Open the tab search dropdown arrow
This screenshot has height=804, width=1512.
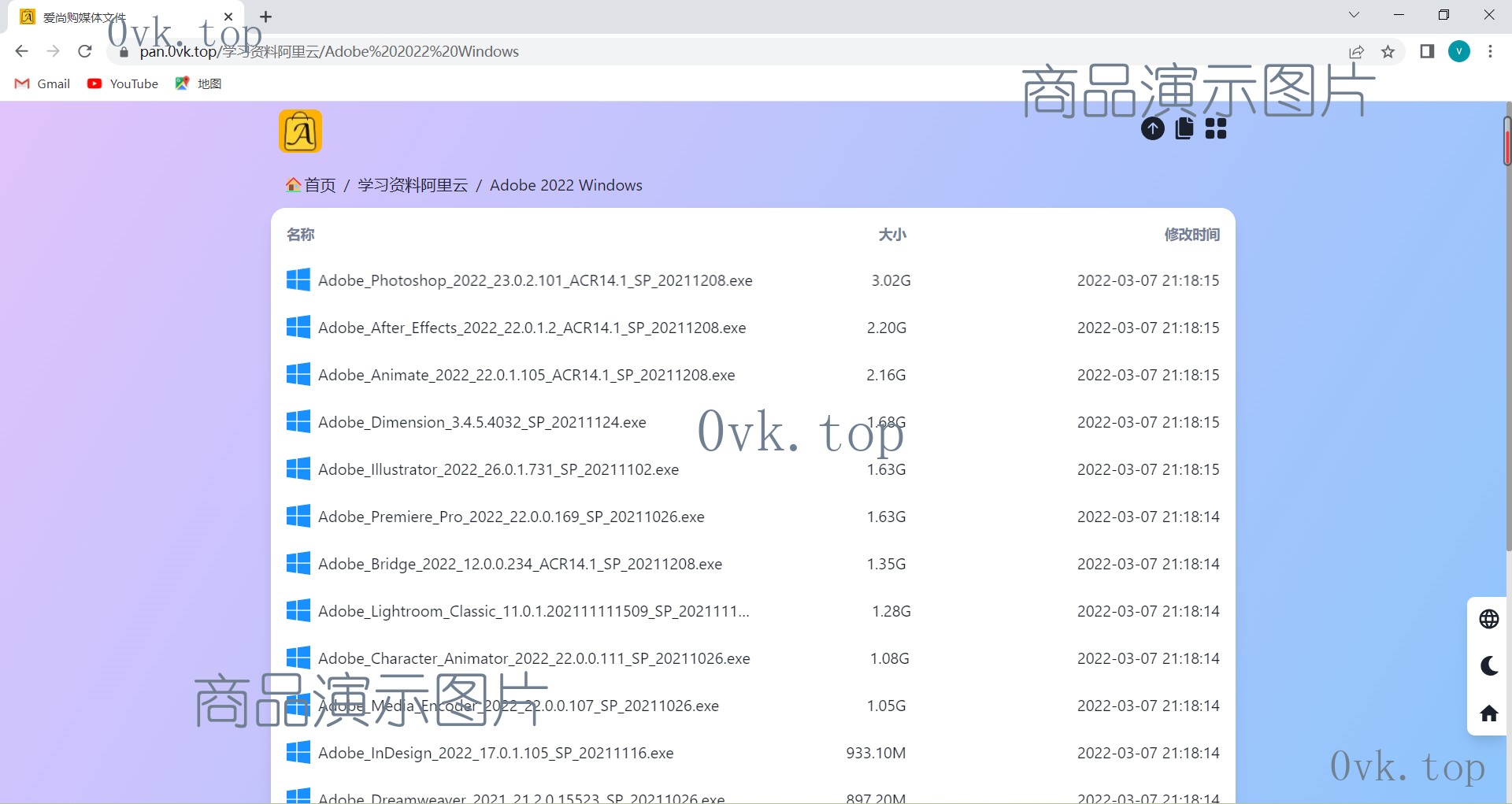click(x=1354, y=15)
